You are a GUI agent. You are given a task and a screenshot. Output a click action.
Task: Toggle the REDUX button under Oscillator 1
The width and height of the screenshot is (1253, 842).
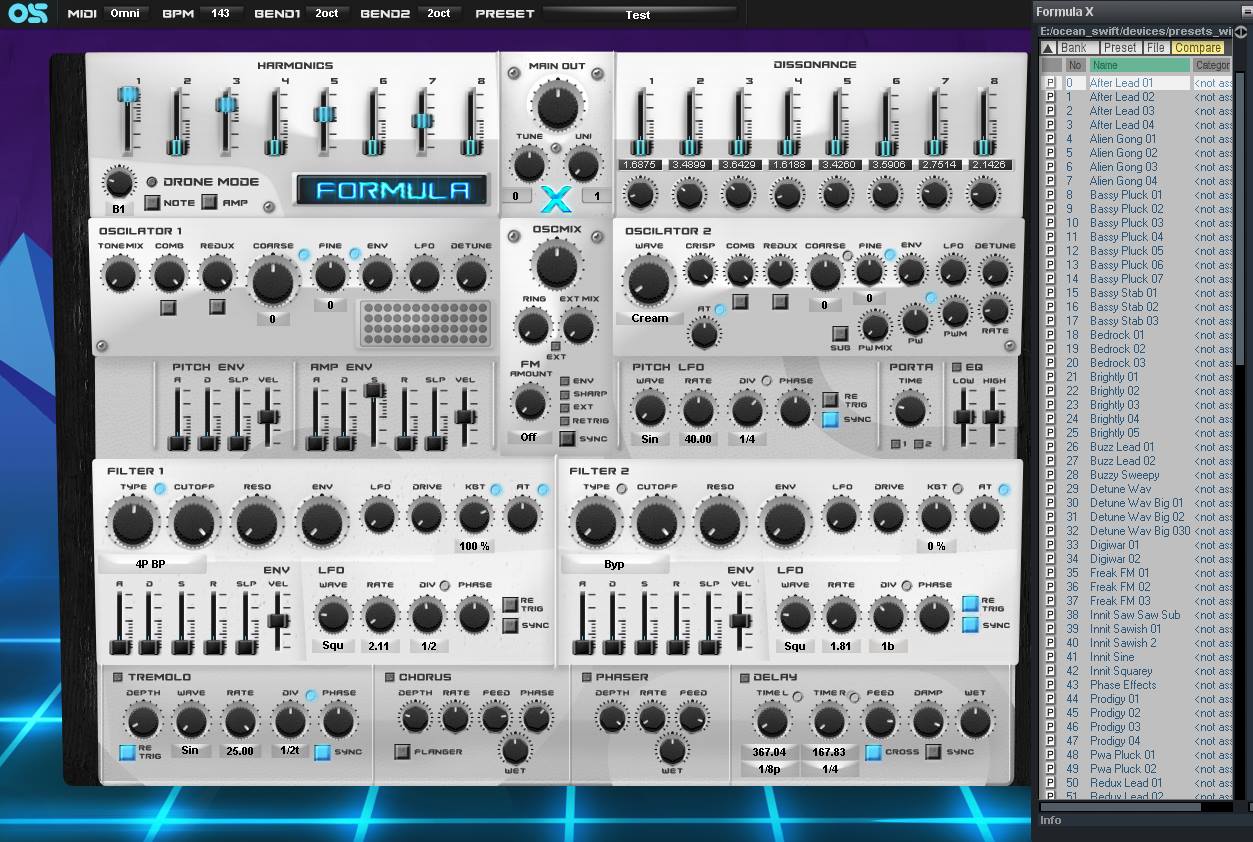pos(217,308)
